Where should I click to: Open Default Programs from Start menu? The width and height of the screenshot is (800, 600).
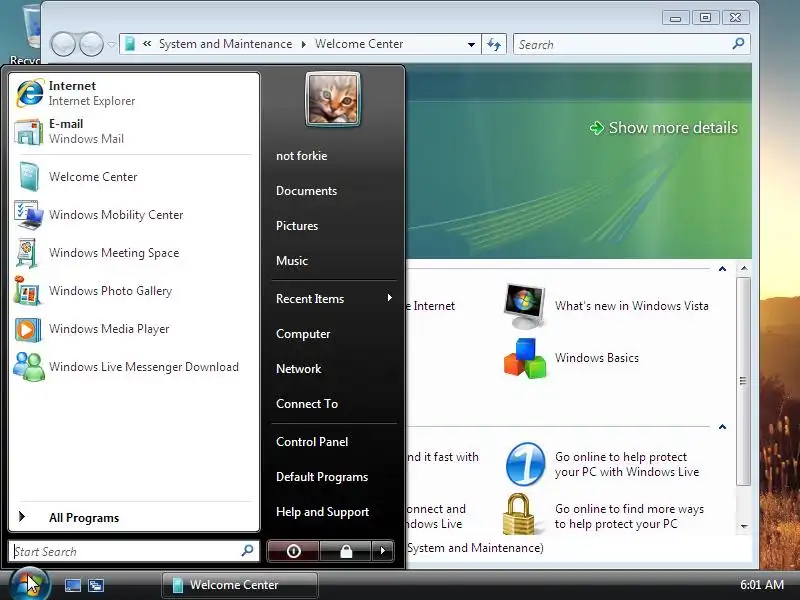pos(322,477)
